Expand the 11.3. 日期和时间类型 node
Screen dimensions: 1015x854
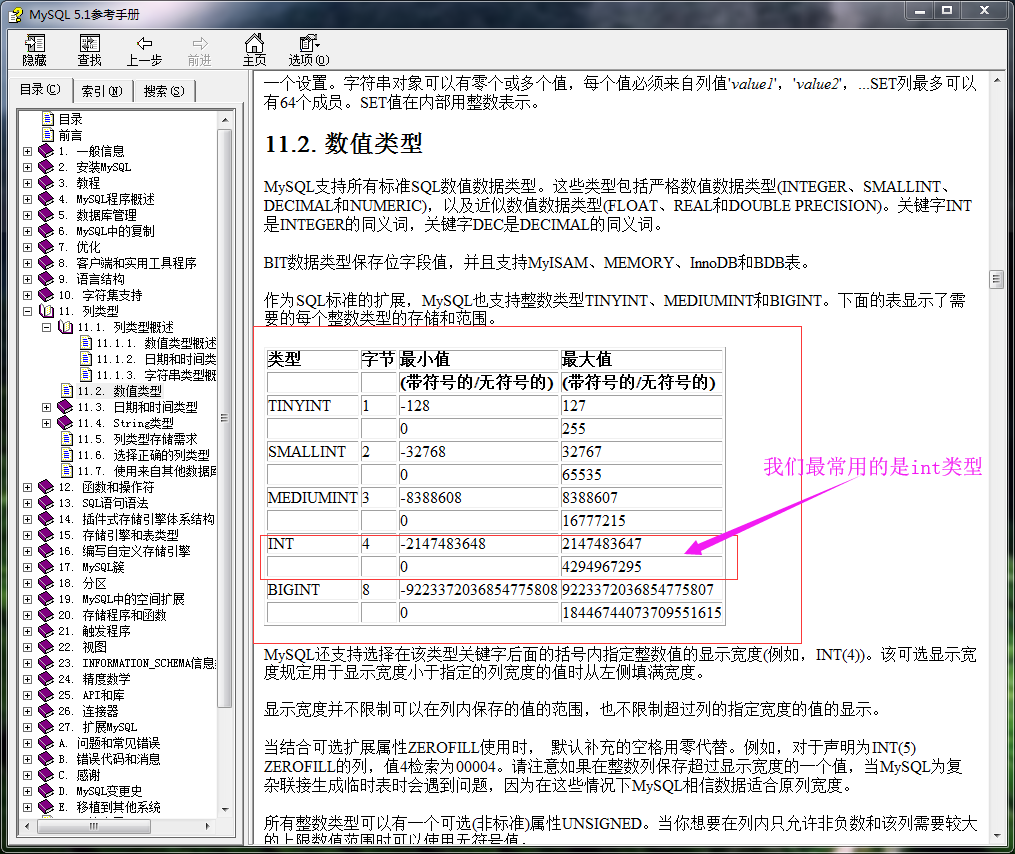47,407
